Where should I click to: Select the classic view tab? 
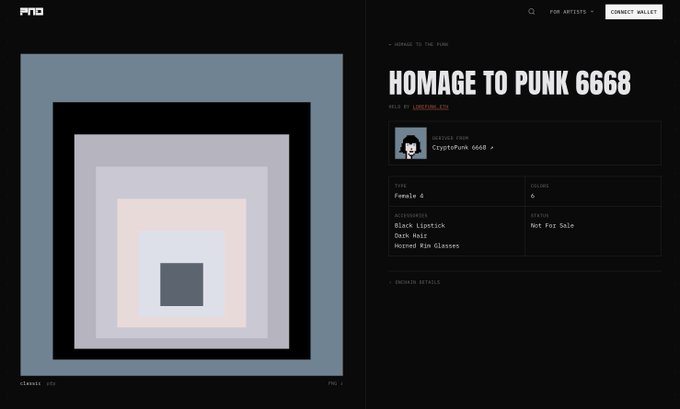pos(30,383)
